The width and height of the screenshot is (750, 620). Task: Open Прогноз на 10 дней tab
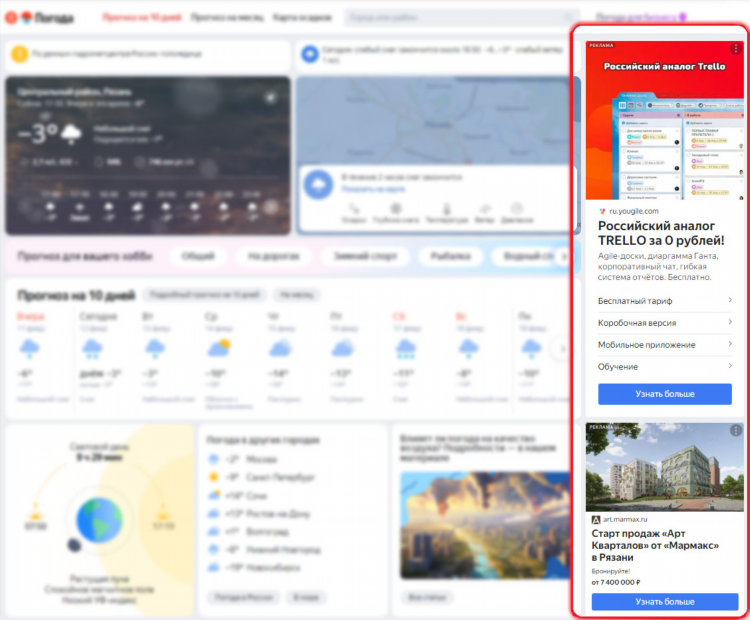point(142,18)
